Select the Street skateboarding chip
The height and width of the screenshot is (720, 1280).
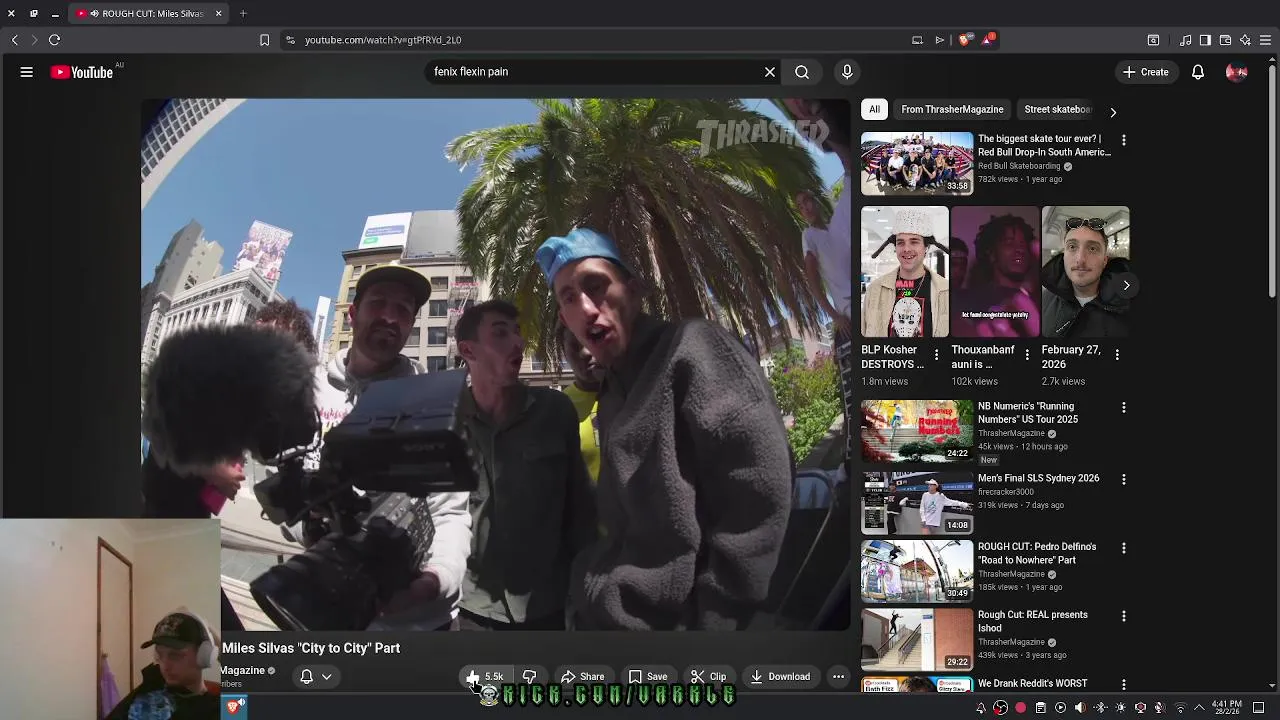tap(1058, 109)
